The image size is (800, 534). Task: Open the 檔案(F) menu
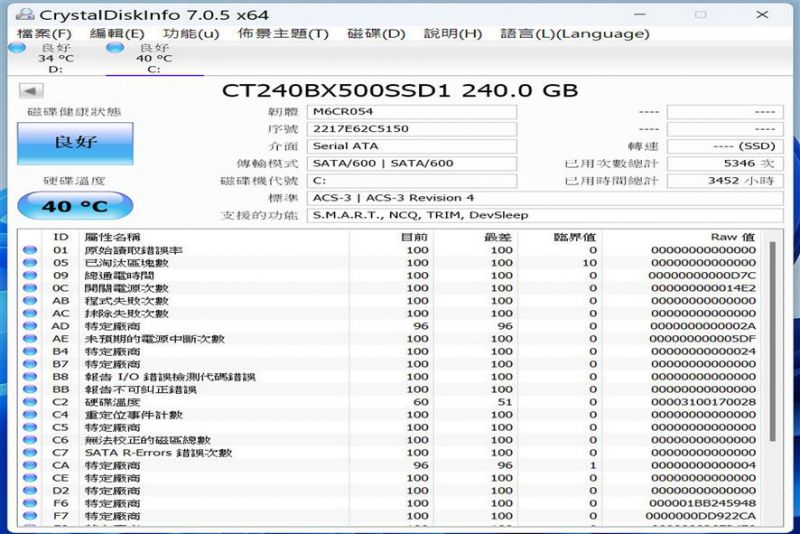pyautogui.click(x=44, y=34)
